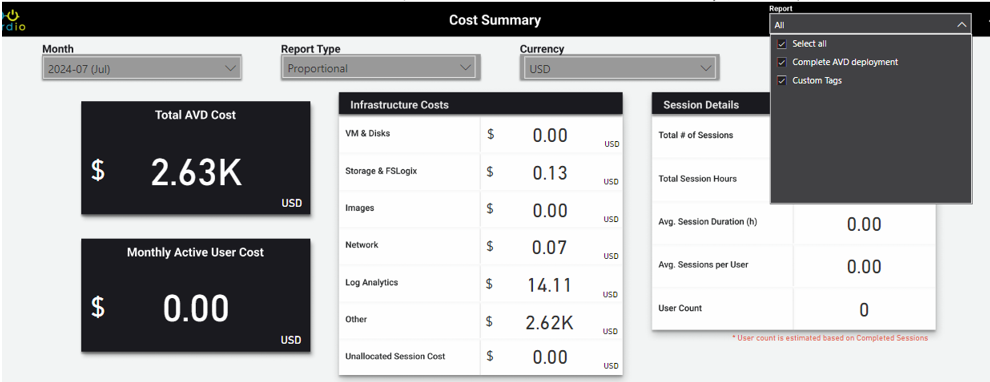990x382 pixels.
Task: Toggle the Custom Tags checkbox
Action: click(782, 81)
